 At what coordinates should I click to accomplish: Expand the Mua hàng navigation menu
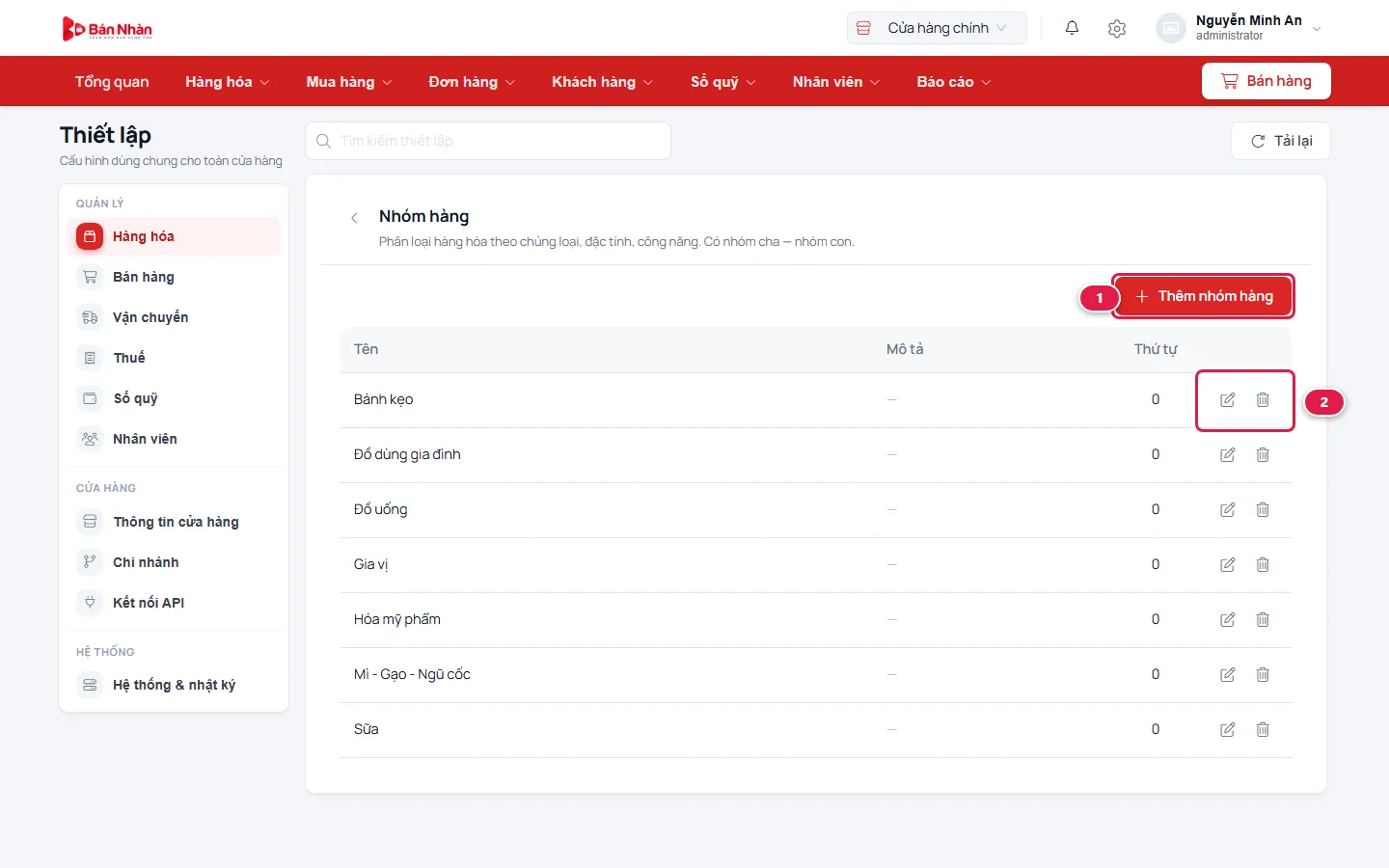(349, 82)
